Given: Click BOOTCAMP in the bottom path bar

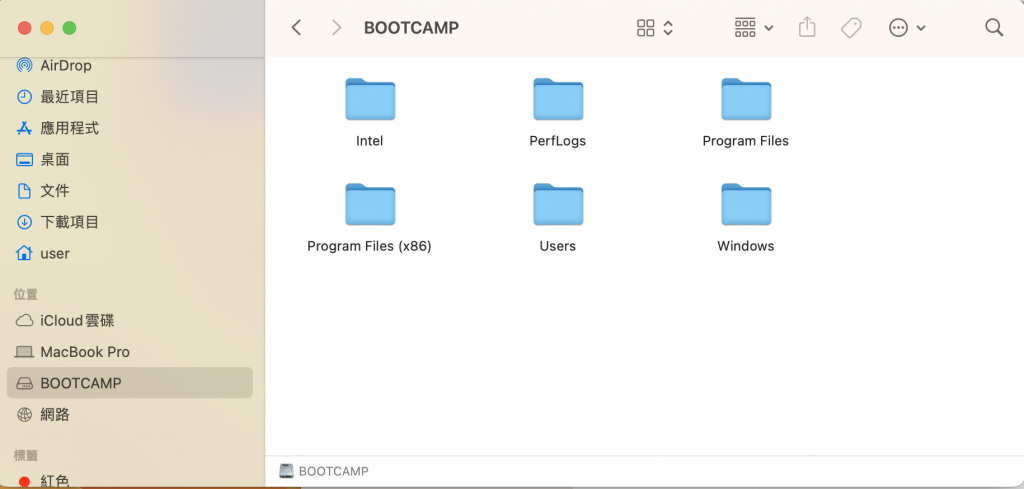Looking at the screenshot, I should tap(324, 471).
